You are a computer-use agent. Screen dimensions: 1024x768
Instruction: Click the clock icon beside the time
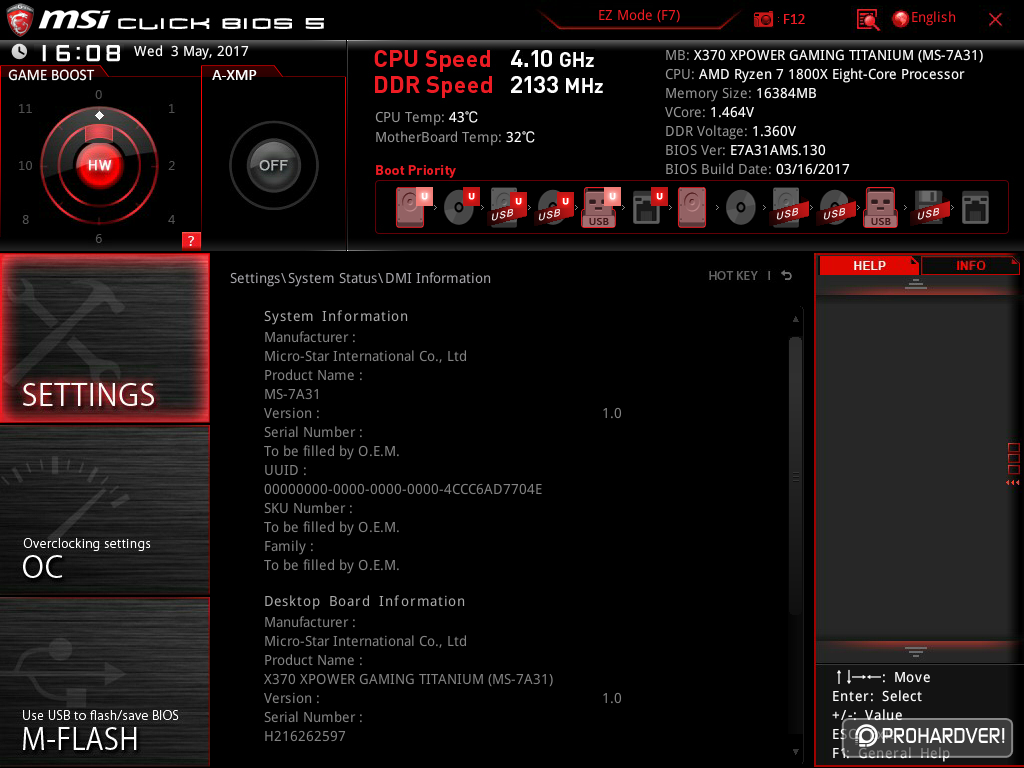point(20,51)
